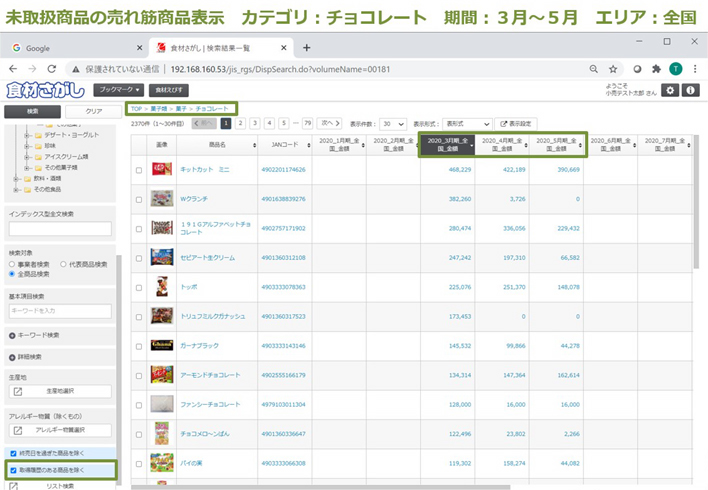708x490 pixels.
Task: Open the 生産地選択 button
Action: point(60,392)
